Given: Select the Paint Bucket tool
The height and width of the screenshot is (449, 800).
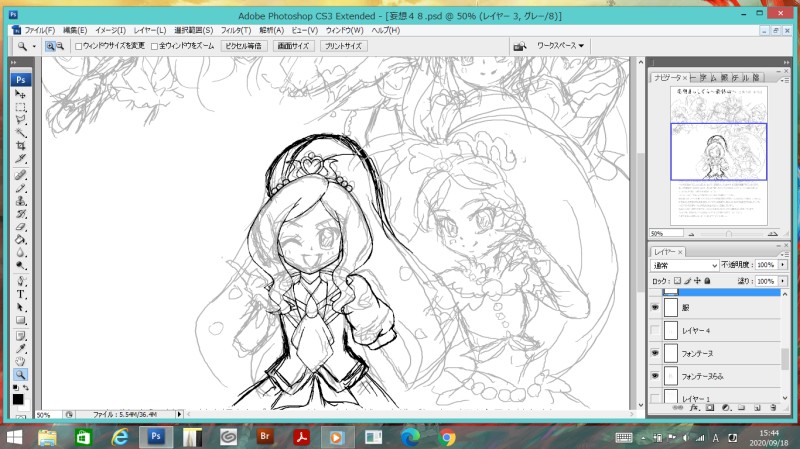Looking at the screenshot, I should (x=20, y=239).
